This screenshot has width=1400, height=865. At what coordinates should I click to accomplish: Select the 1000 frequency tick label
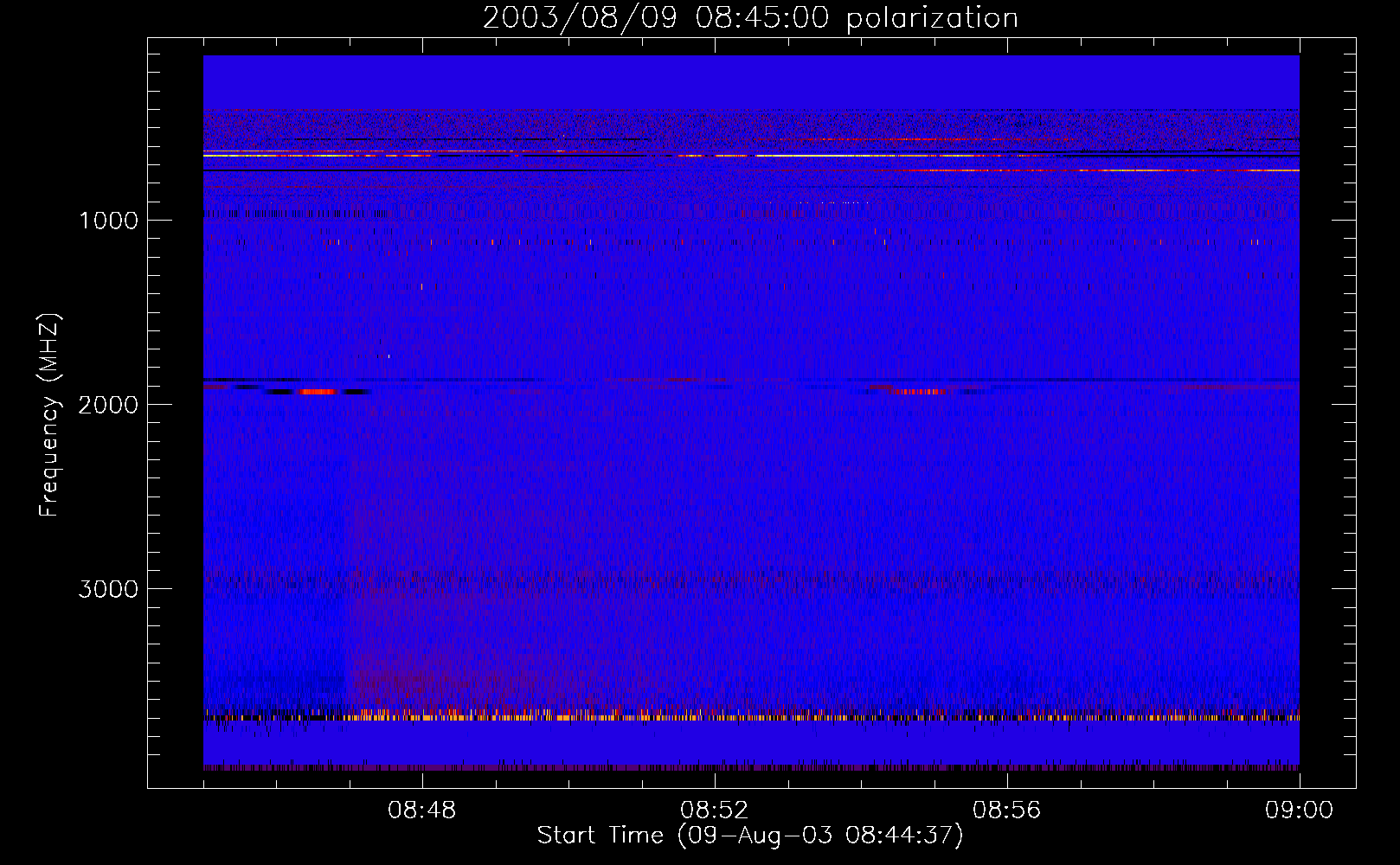click(108, 221)
